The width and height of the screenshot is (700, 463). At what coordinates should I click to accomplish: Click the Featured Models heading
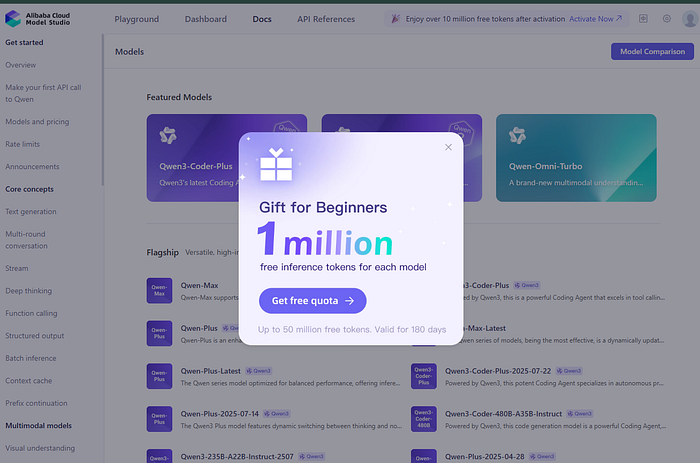click(179, 97)
